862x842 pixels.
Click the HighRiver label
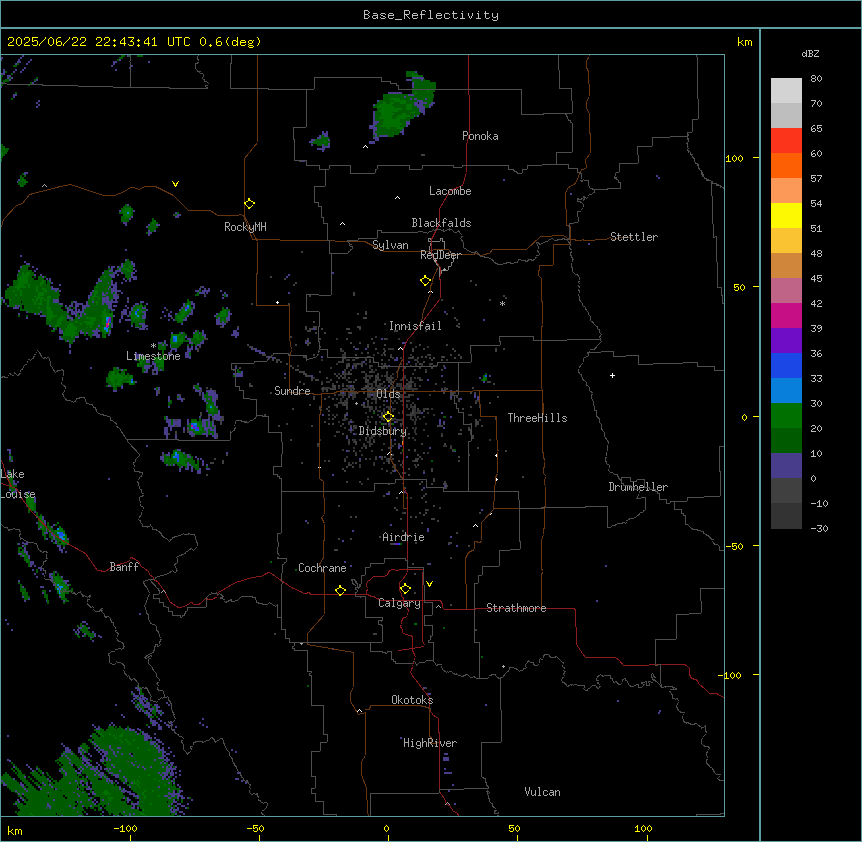(430, 743)
